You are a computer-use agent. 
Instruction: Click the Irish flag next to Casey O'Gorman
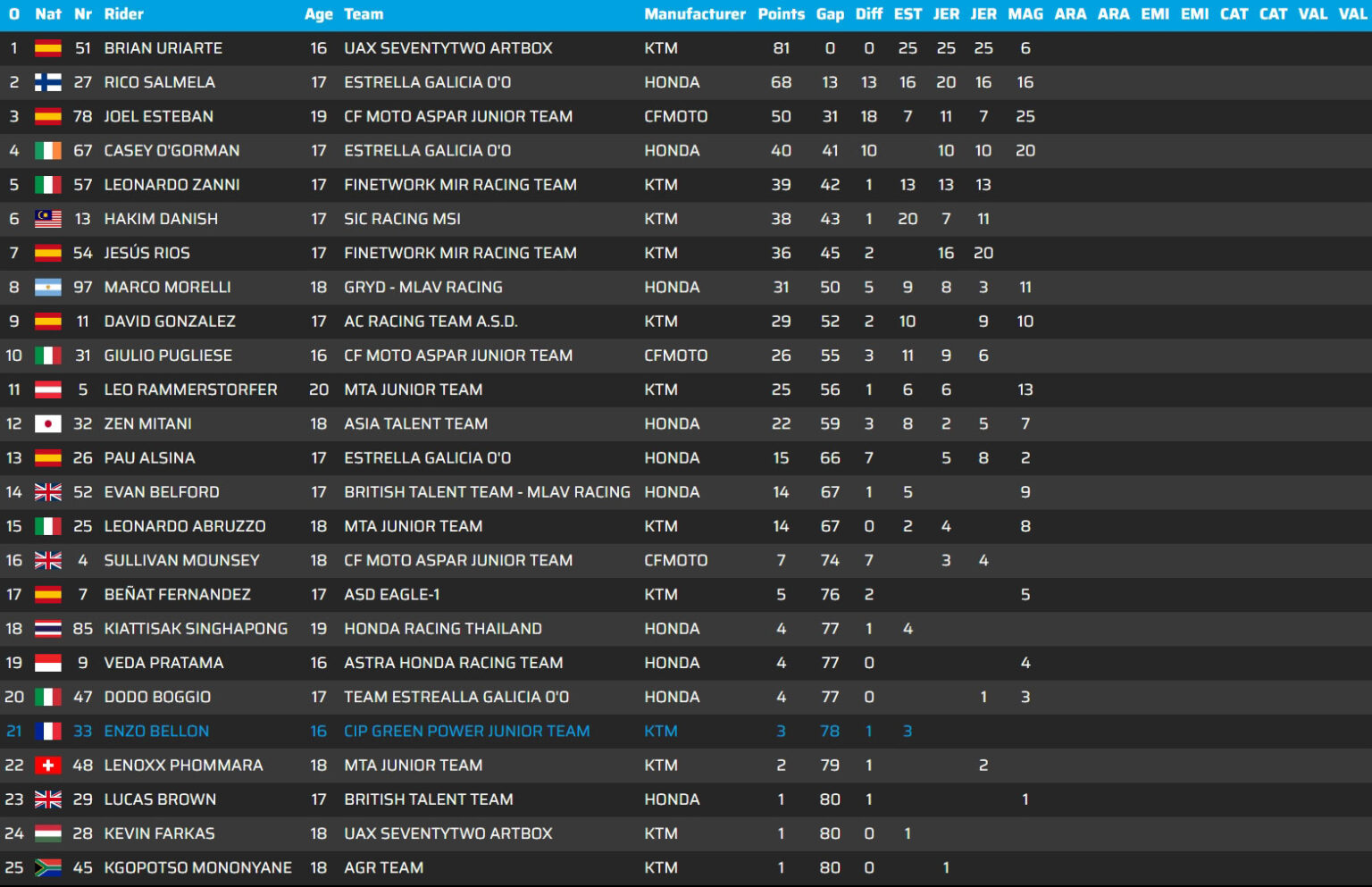pyautogui.click(x=47, y=151)
